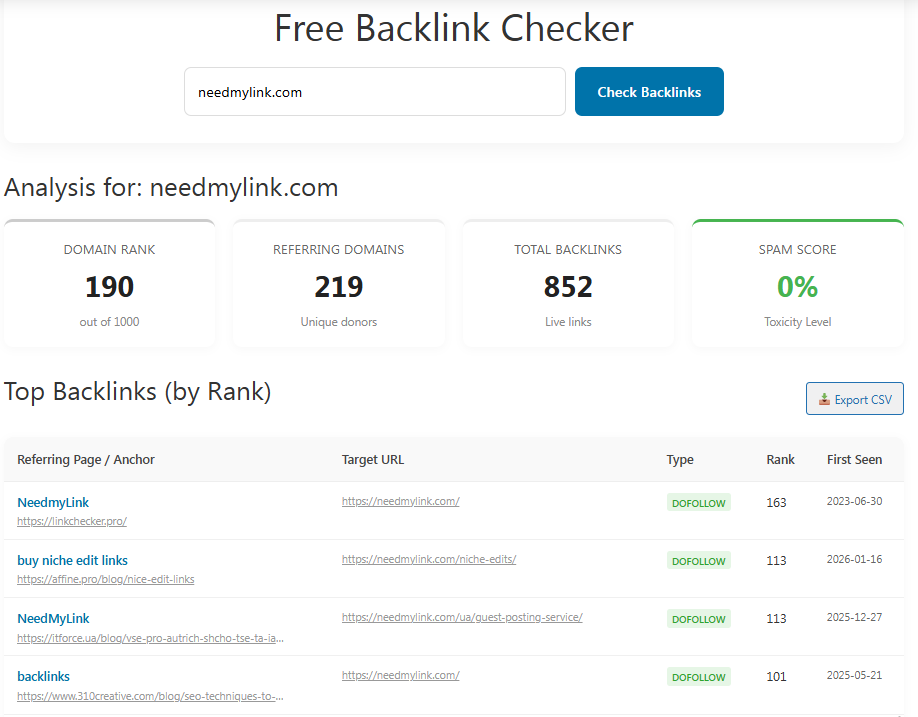Open the ua/guest-posting-service target URL link
Image resolution: width=918 pixels, height=717 pixels.
point(462,617)
